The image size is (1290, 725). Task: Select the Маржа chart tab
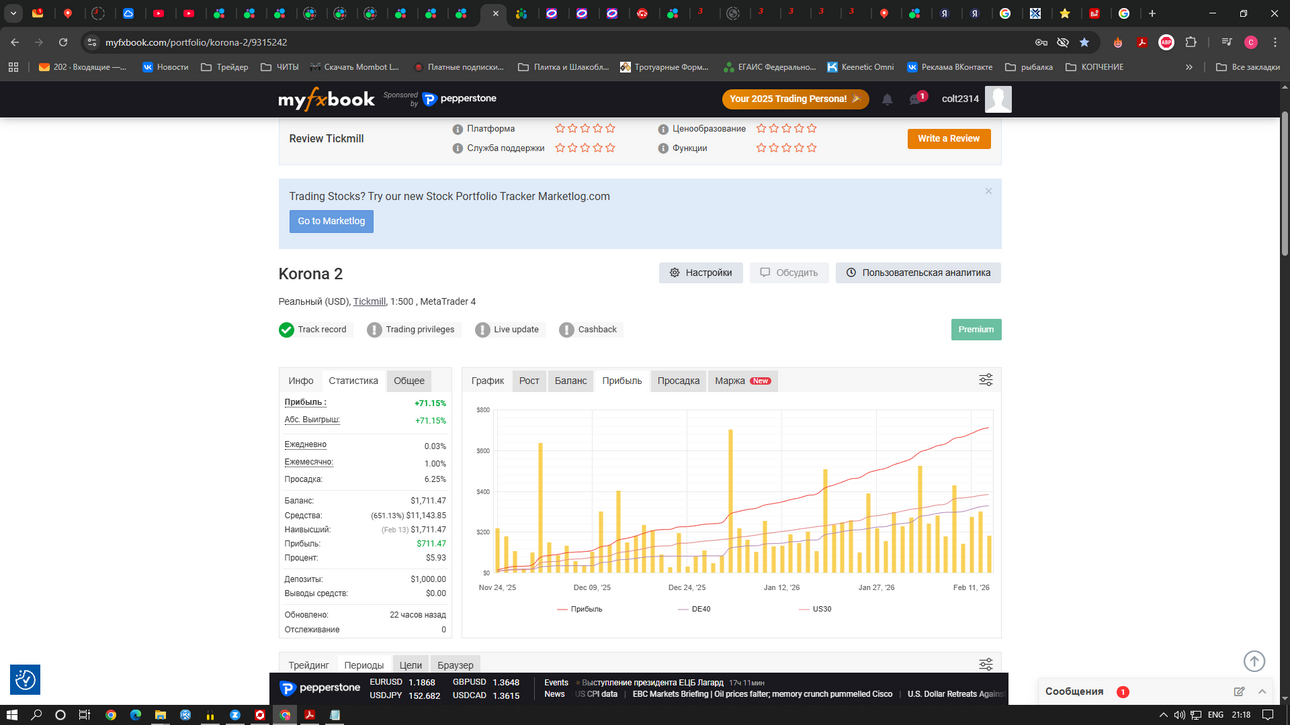click(742, 381)
